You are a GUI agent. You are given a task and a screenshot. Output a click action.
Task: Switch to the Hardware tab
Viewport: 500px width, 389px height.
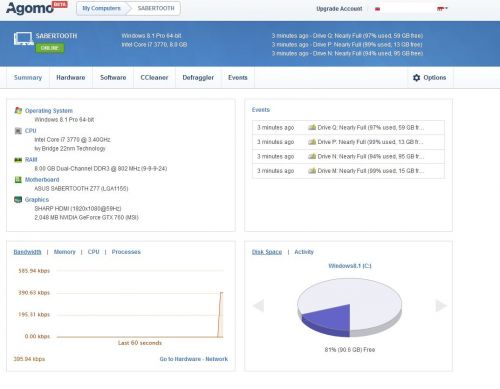click(71, 77)
